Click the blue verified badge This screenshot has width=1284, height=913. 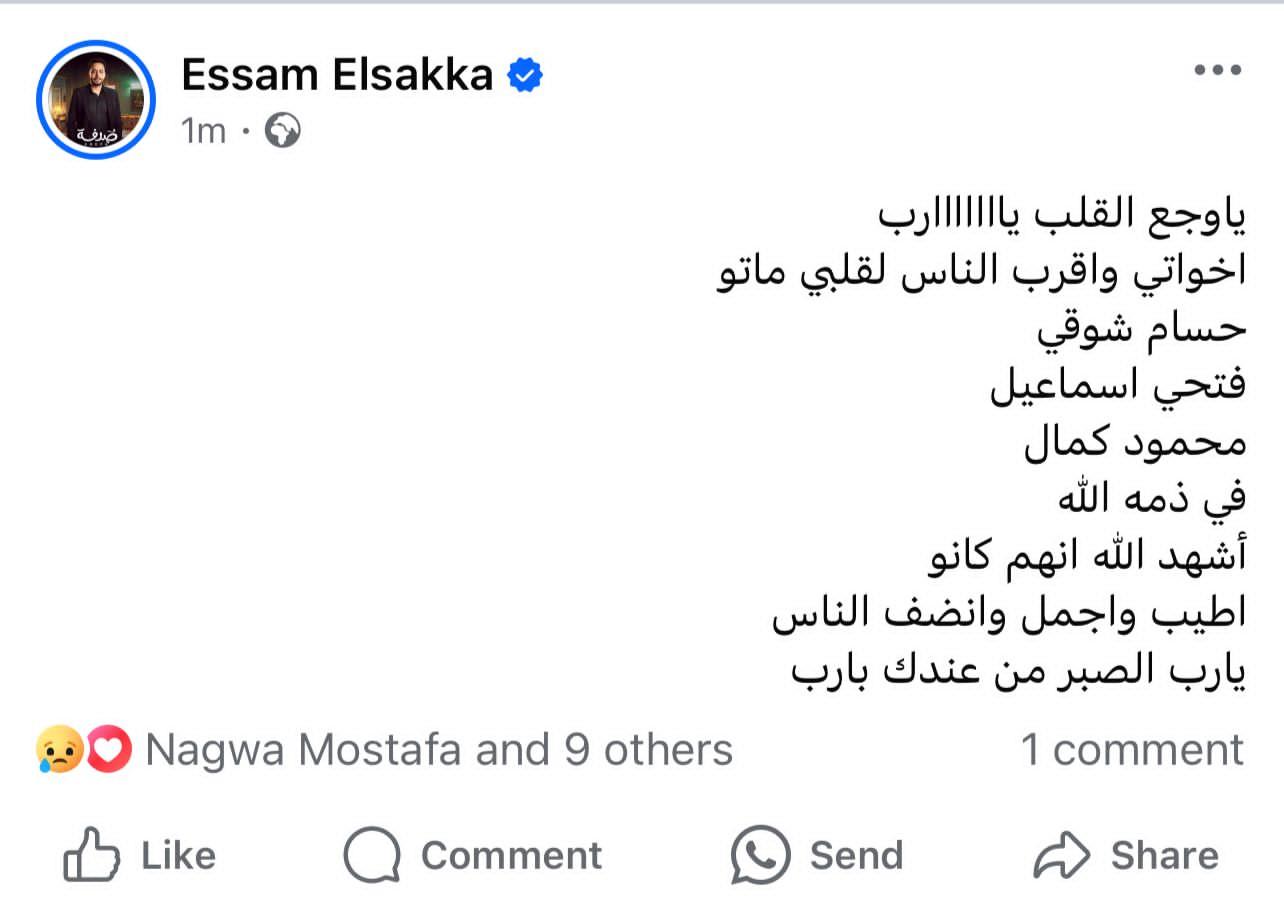point(525,76)
